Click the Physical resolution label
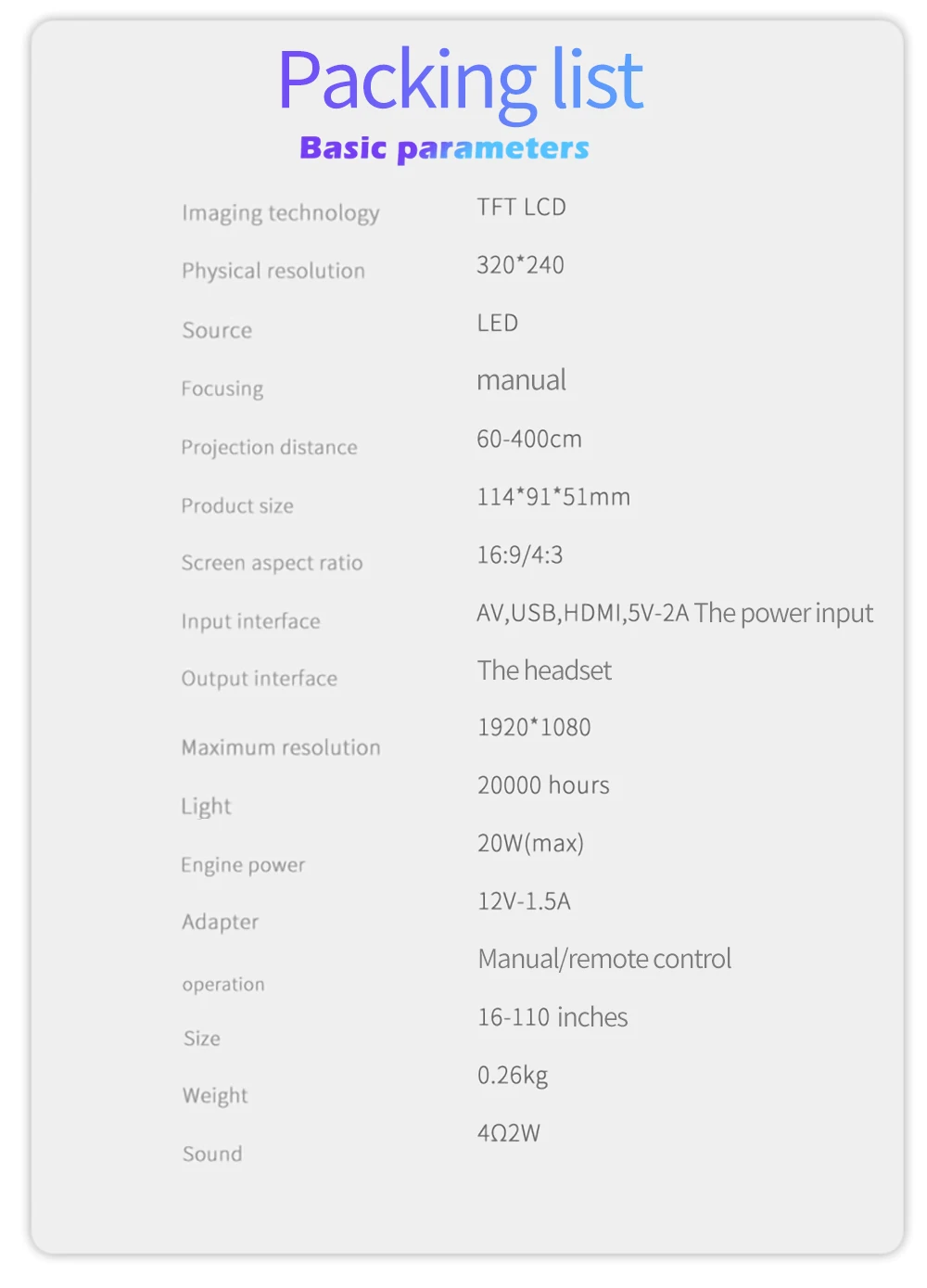 (273, 271)
